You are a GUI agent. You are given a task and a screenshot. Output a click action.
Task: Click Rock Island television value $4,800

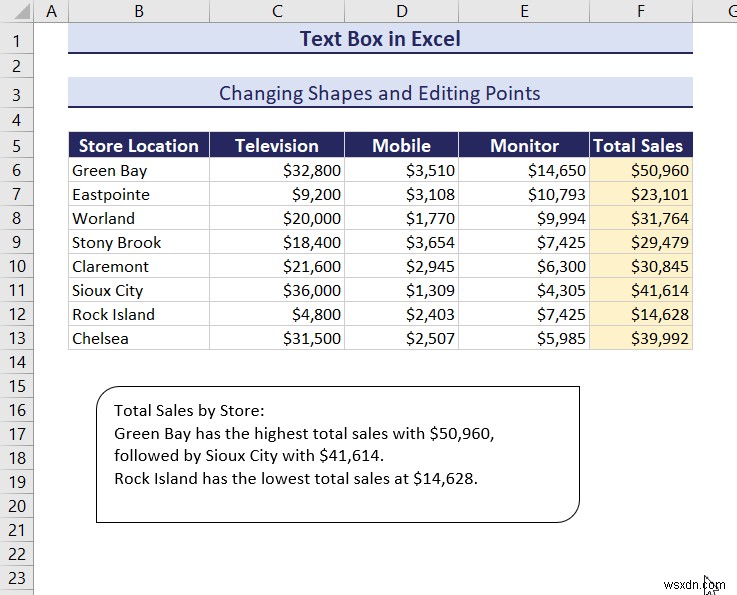(x=277, y=314)
